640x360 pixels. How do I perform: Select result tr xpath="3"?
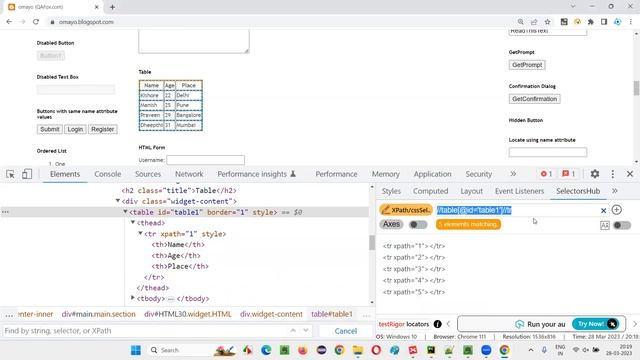pos(414,269)
